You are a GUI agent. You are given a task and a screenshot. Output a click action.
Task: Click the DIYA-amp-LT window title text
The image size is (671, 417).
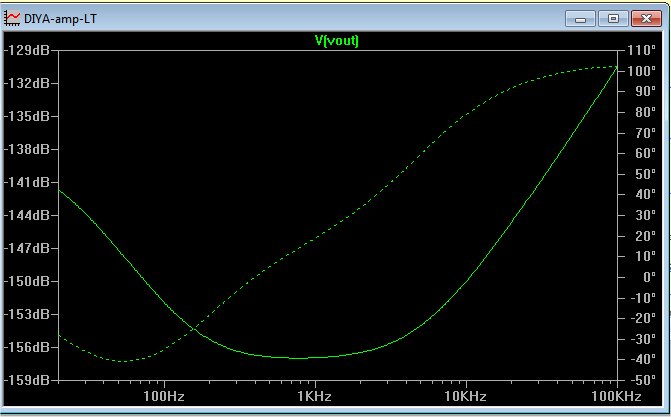pos(60,19)
